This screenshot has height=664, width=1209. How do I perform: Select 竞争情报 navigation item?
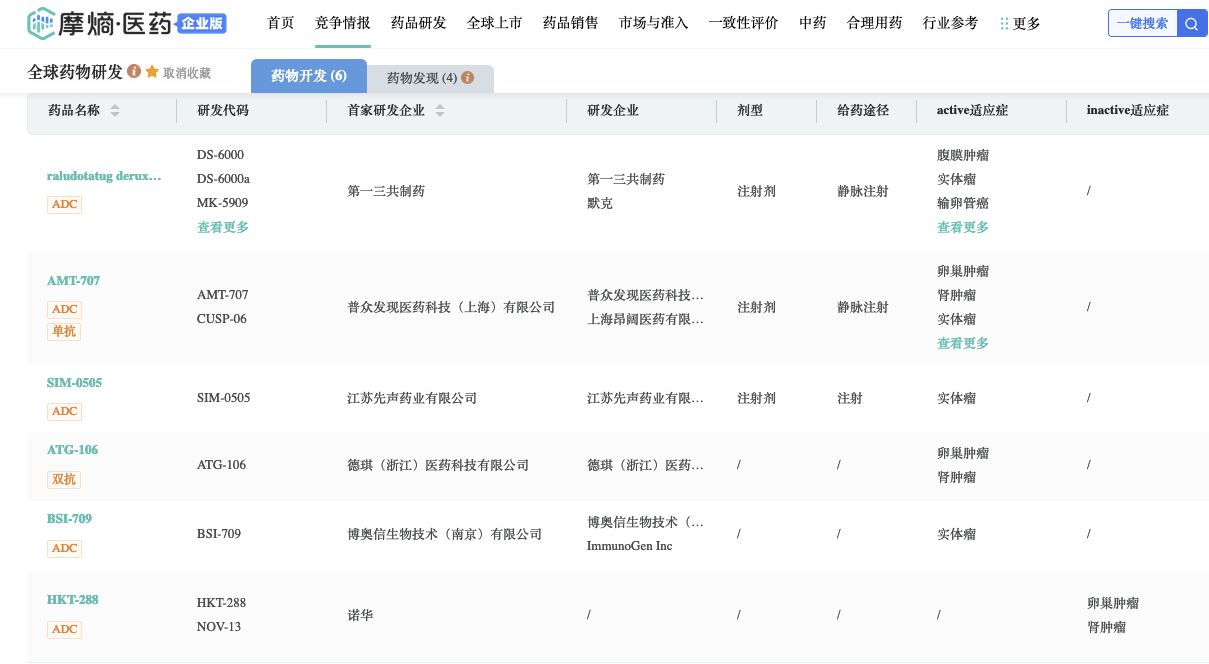point(342,23)
